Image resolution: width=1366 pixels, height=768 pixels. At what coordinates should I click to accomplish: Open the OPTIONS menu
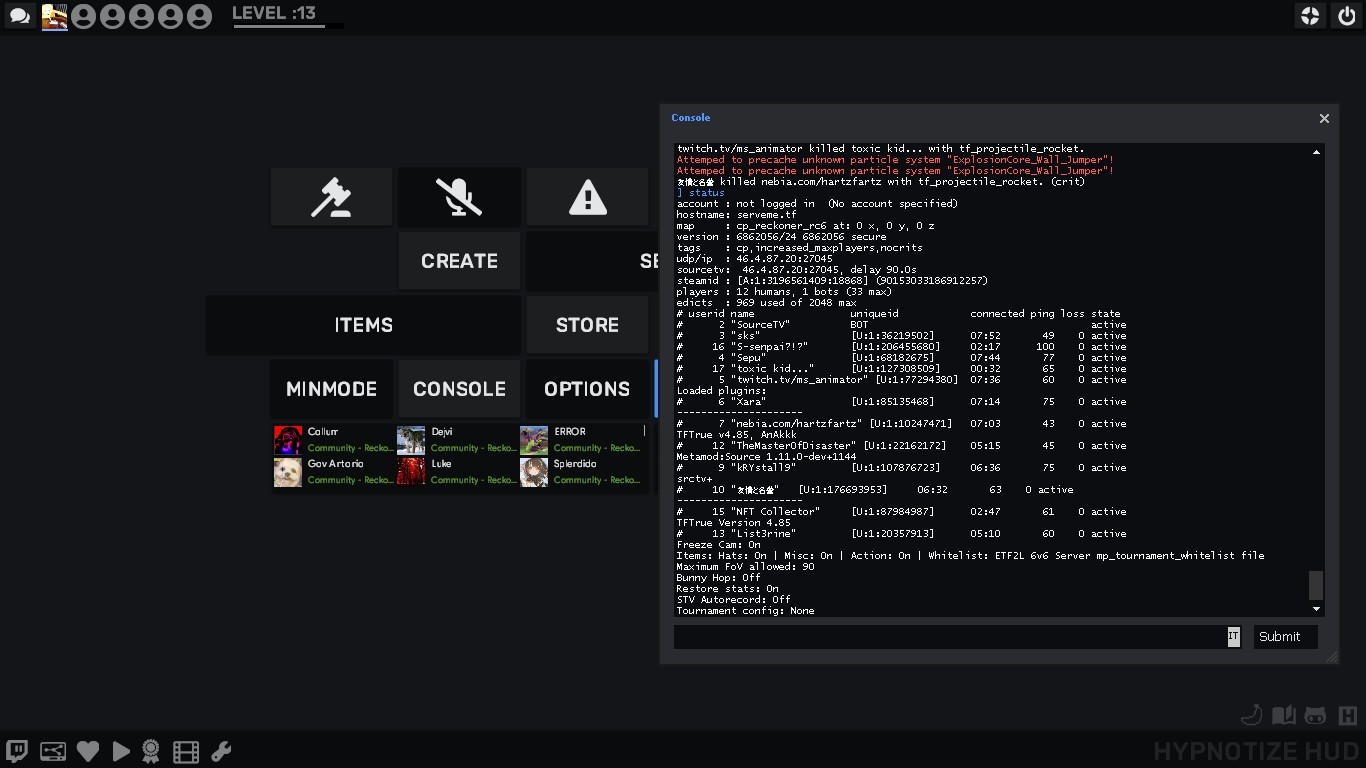587,389
